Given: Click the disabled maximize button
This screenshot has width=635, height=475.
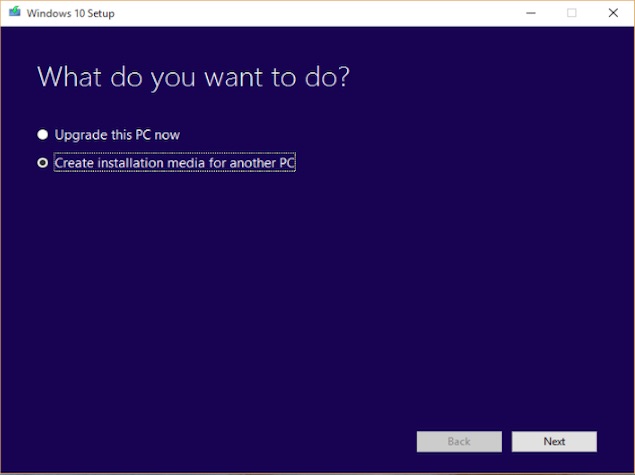Looking at the screenshot, I should pyautogui.click(x=572, y=13).
